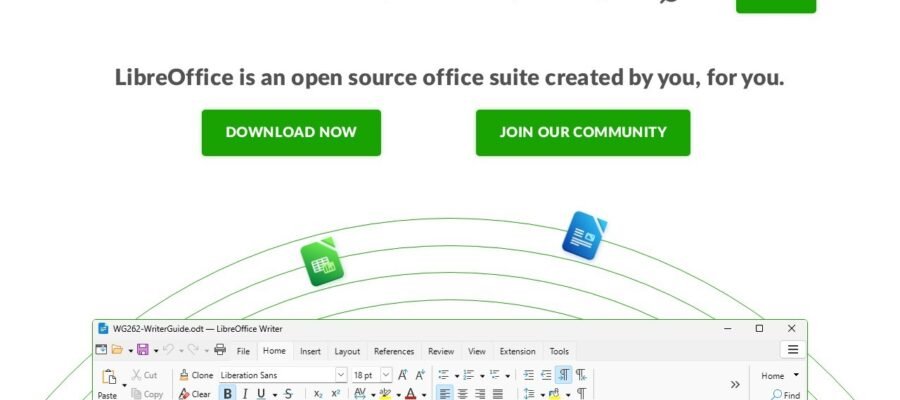
Task: Click the menubar toggle icon left of Open
Action: [x=101, y=349]
